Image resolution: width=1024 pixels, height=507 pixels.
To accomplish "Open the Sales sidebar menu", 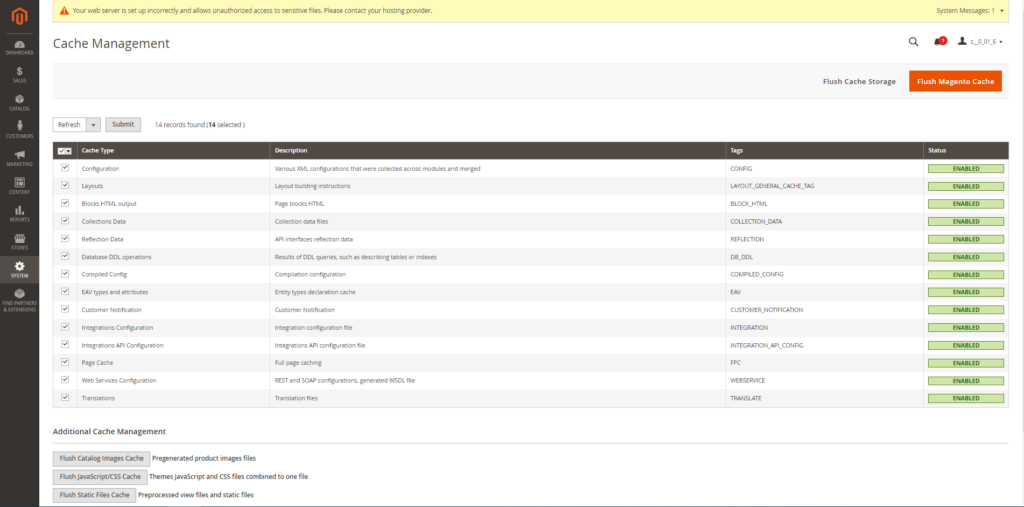I will point(20,74).
